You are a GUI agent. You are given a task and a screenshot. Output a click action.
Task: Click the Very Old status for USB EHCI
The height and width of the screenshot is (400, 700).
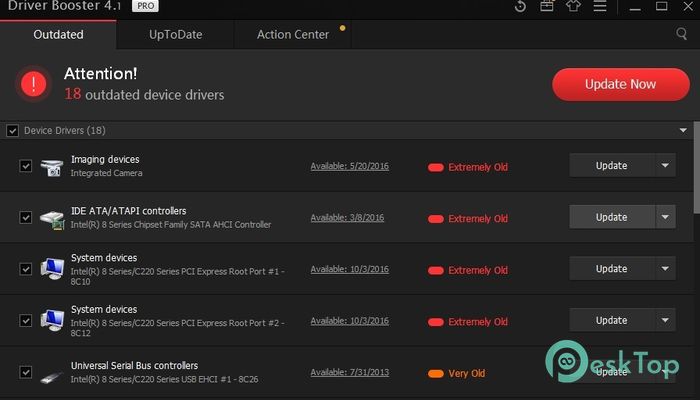coord(456,373)
